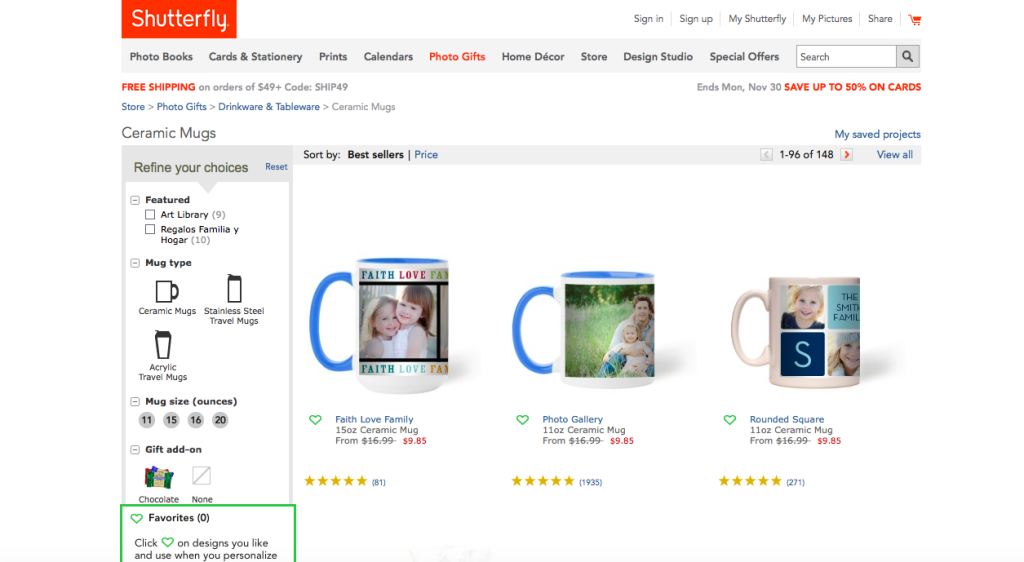Image resolution: width=1024 pixels, height=562 pixels.
Task: Choose the Stainless Steel Travel Mugs icon
Action: [234, 289]
